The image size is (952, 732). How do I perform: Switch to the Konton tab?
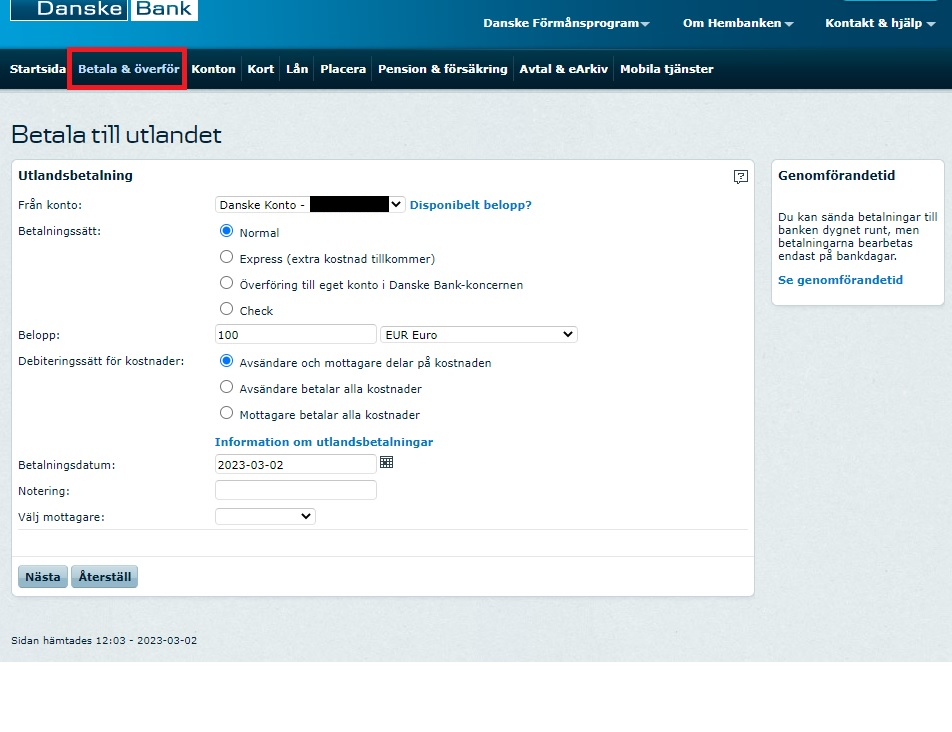213,69
